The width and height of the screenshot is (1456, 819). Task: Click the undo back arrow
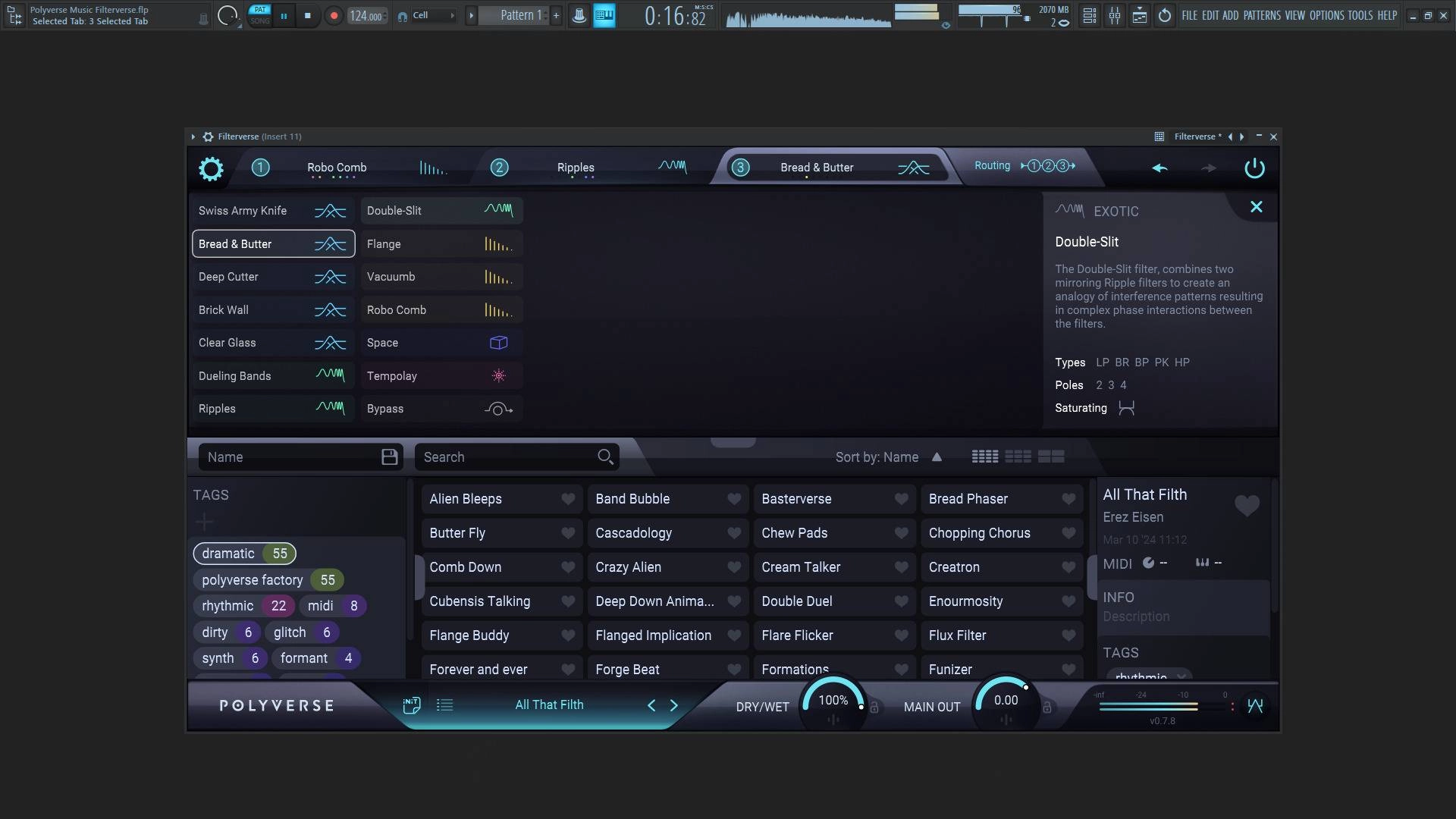click(1159, 168)
